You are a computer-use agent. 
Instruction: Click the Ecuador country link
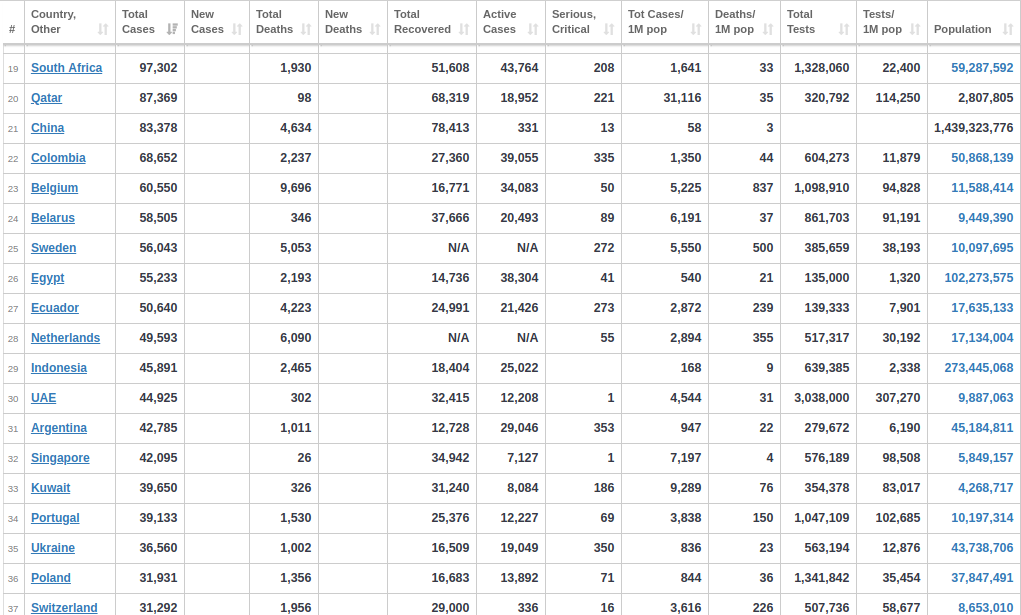55,308
